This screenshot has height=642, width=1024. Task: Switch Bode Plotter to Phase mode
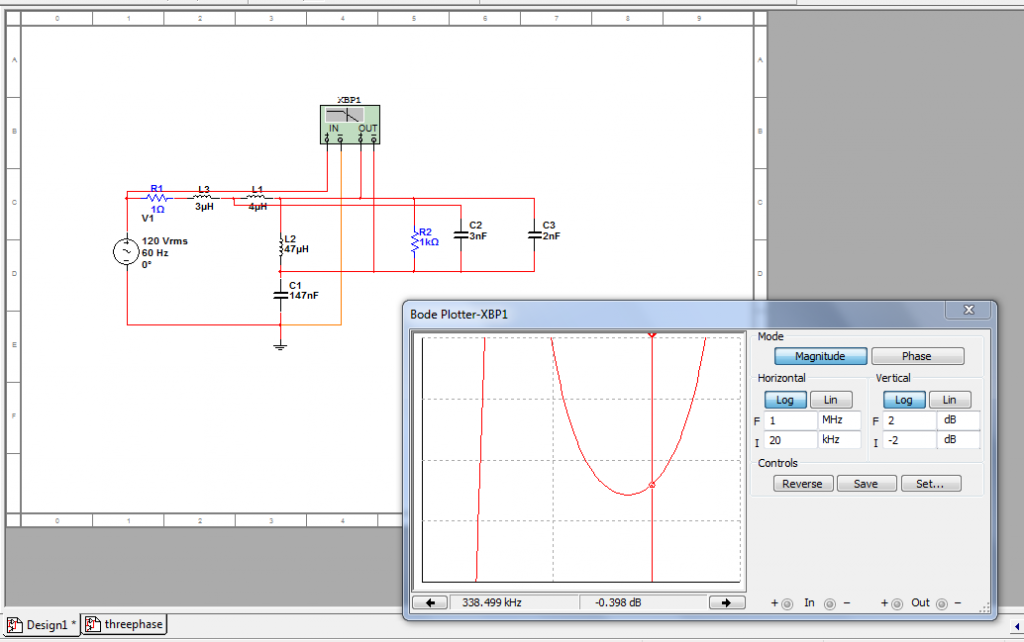(x=917, y=356)
